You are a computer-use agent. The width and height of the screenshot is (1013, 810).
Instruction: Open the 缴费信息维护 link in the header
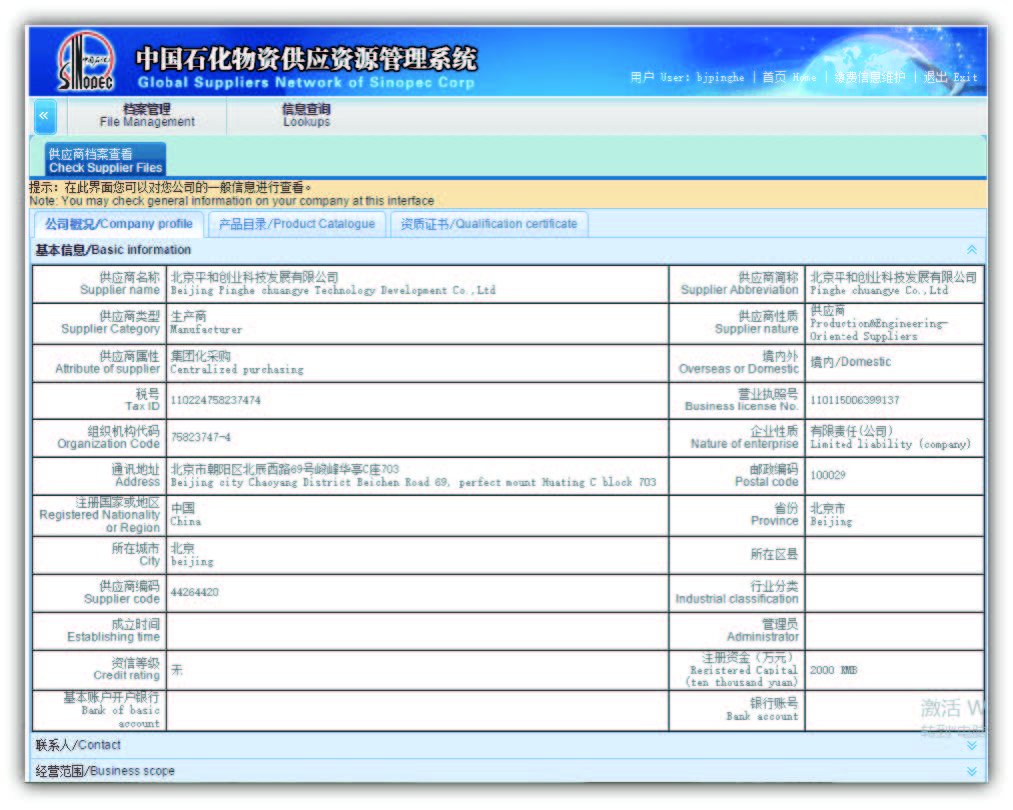(x=870, y=77)
